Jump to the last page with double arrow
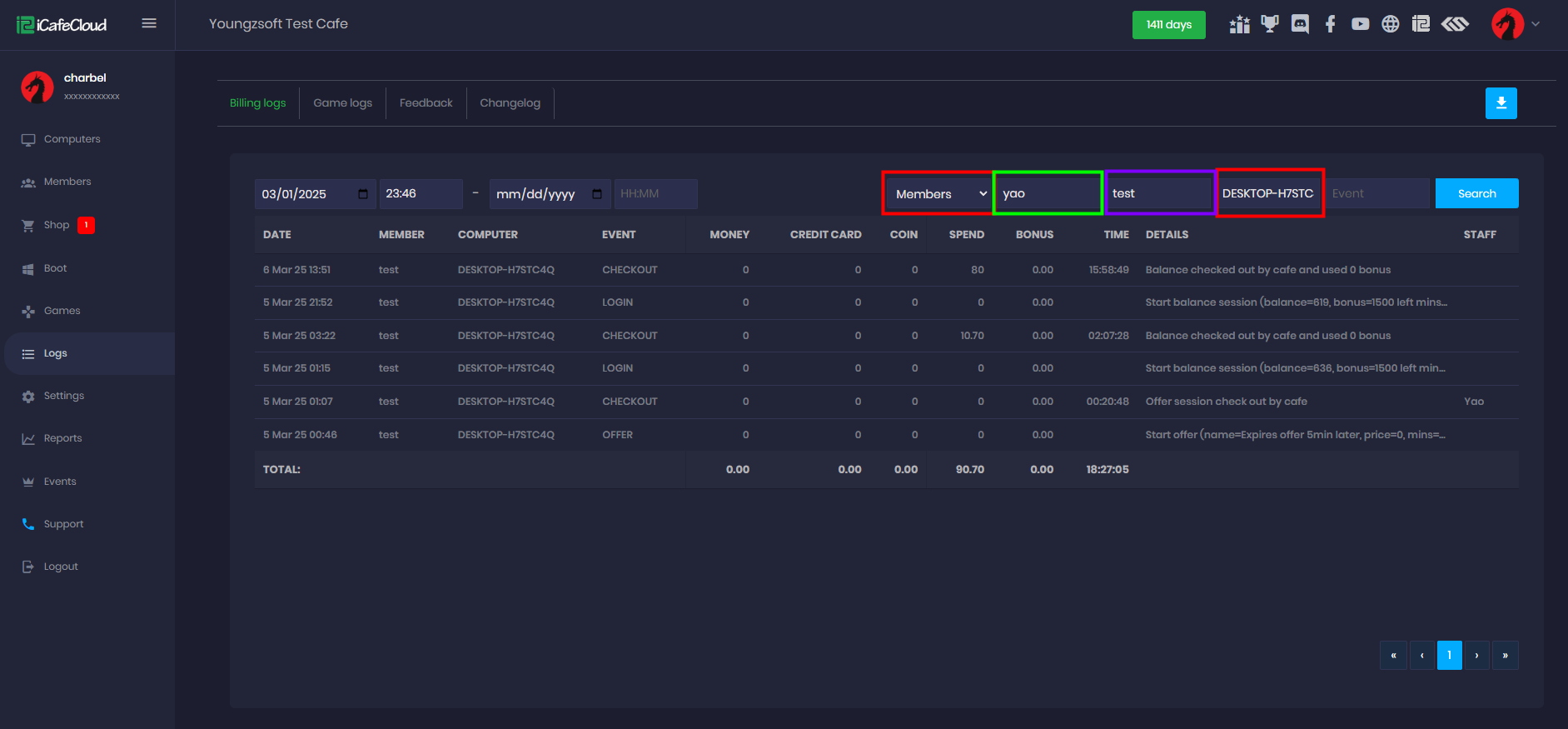 1505,656
